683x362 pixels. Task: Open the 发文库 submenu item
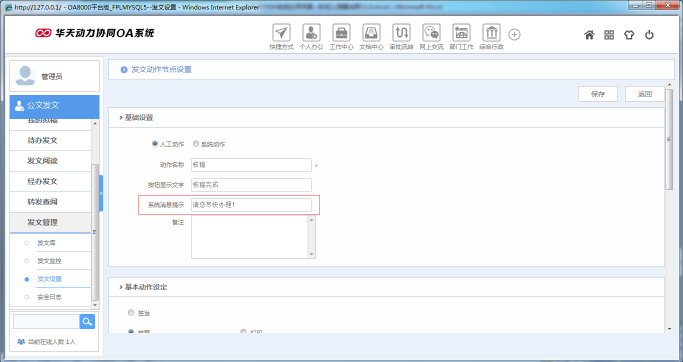(x=47, y=243)
